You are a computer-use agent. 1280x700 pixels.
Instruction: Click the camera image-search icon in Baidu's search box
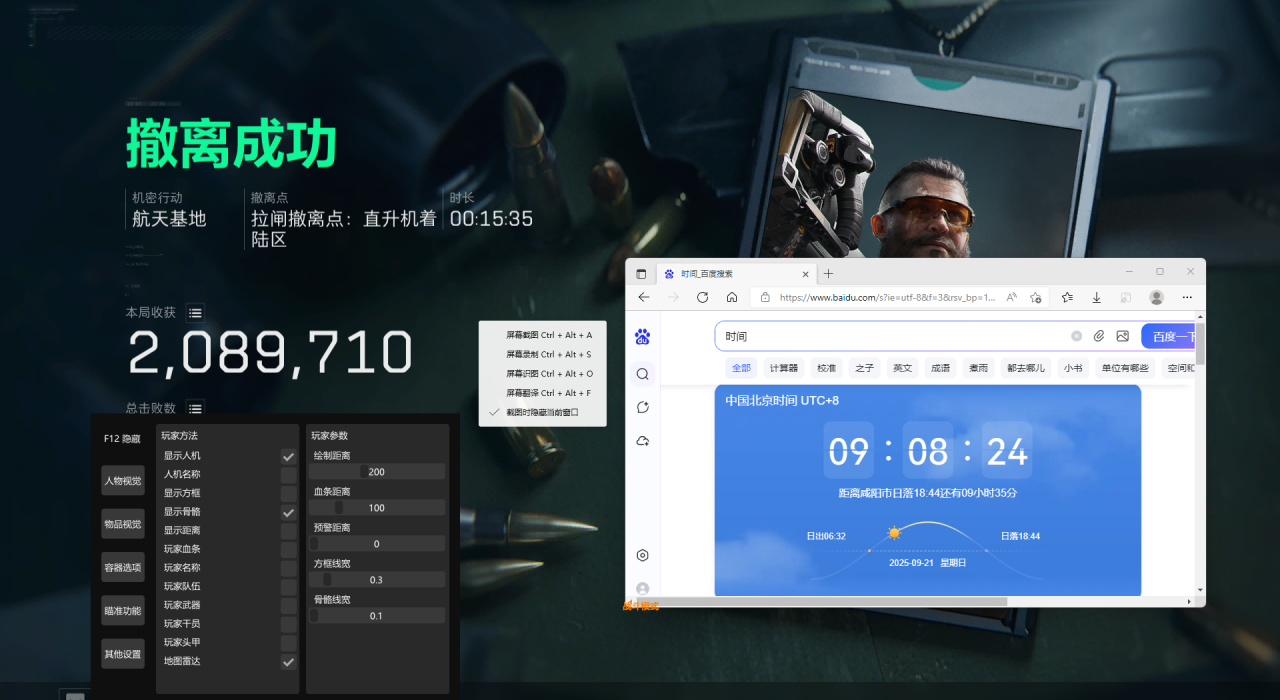click(1123, 336)
